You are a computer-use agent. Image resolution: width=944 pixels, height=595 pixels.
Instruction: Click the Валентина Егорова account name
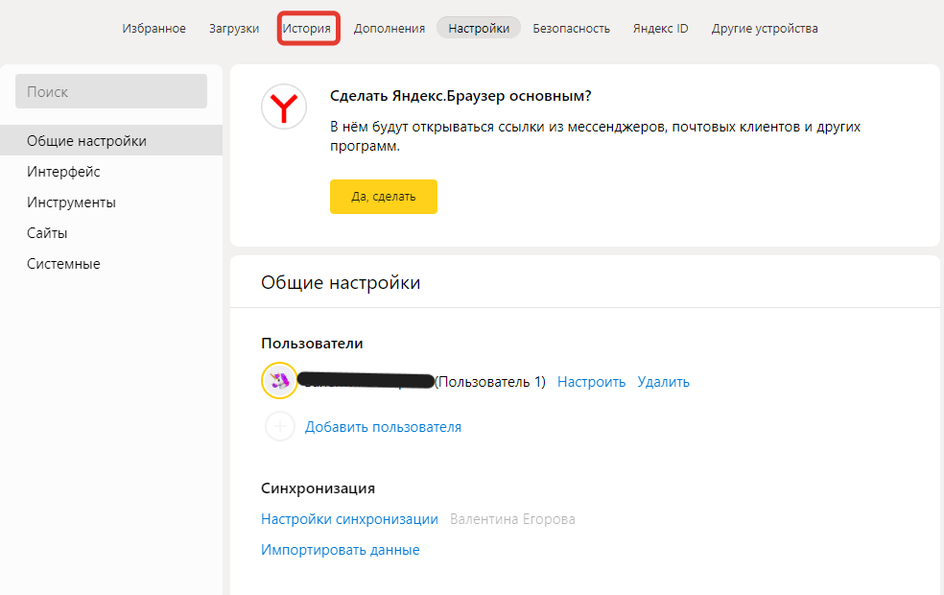(x=512, y=519)
